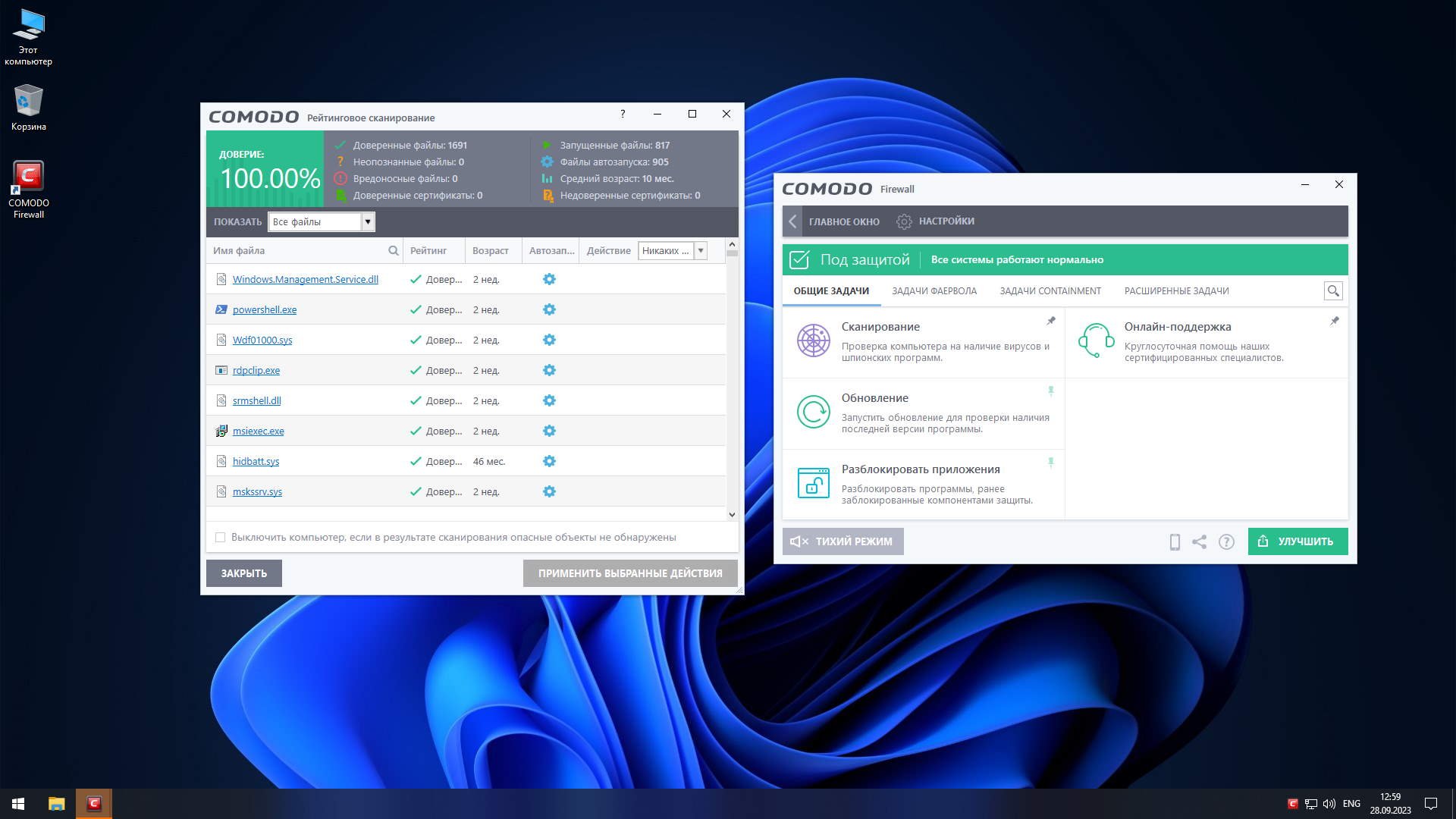Switch to the Firewall Tasks (Задачи фаервола) tab
Viewport: 1456px width, 819px height.
934,291
